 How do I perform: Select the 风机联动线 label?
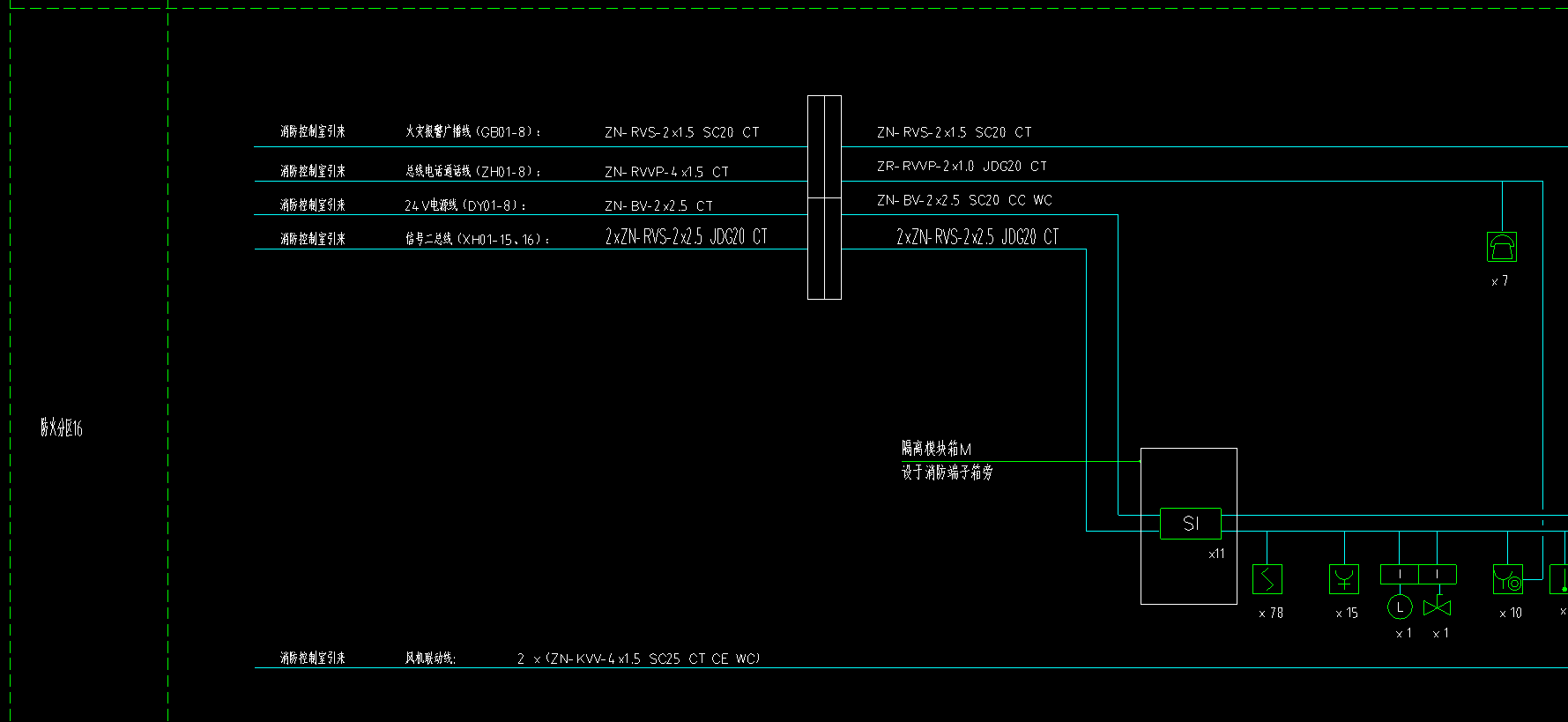tap(430, 659)
